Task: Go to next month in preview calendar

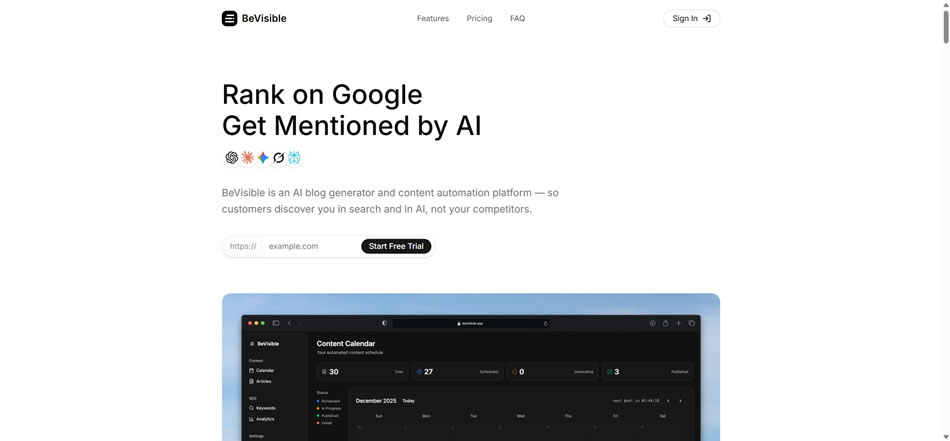Action: pos(680,400)
